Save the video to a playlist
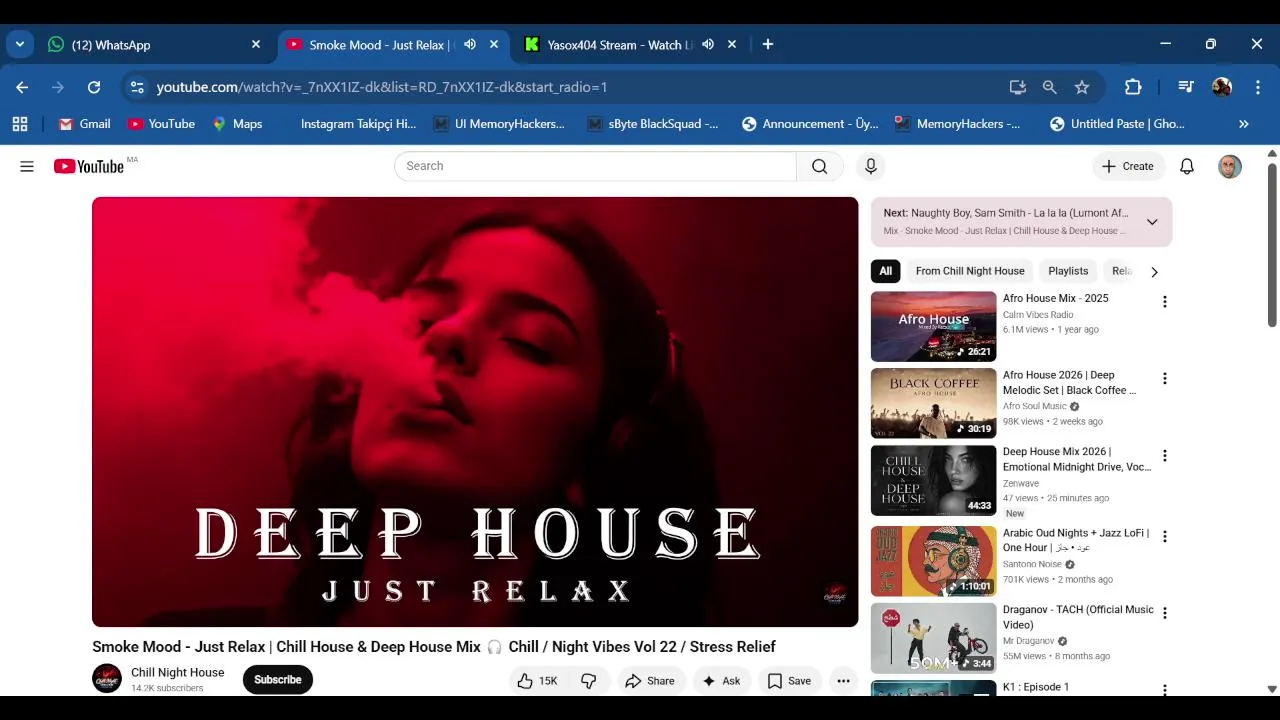 [x=790, y=681]
